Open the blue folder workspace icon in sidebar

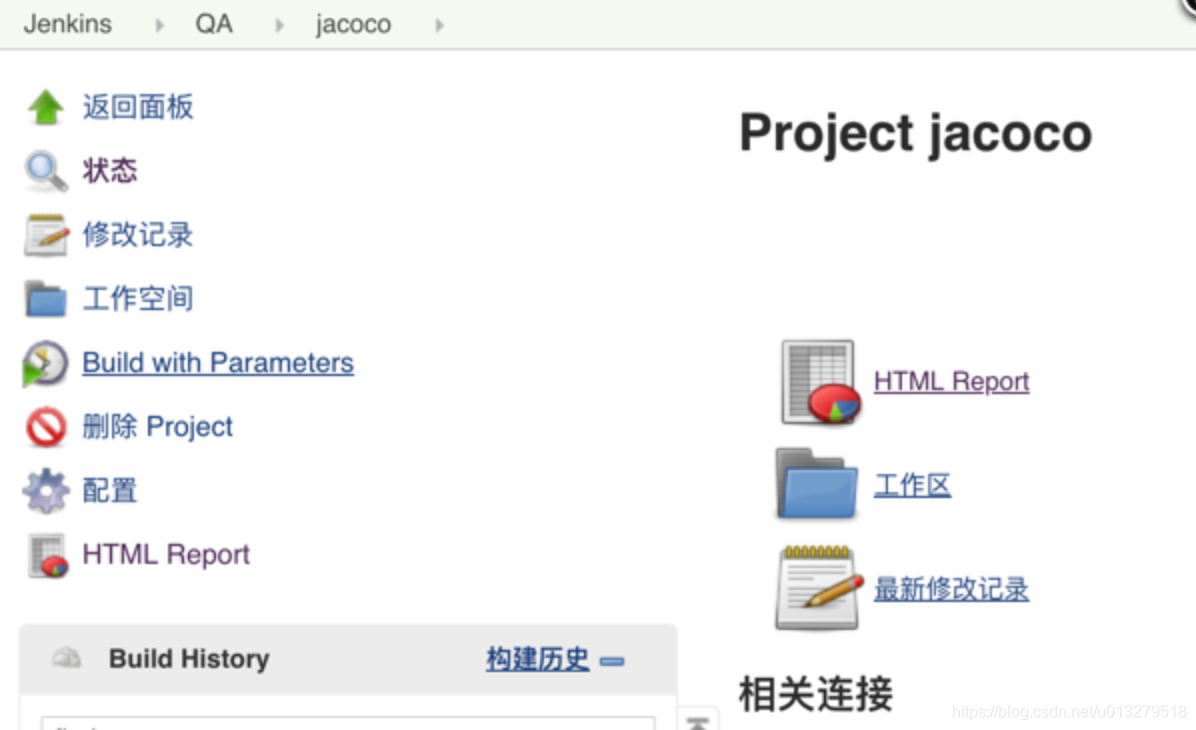[x=46, y=298]
